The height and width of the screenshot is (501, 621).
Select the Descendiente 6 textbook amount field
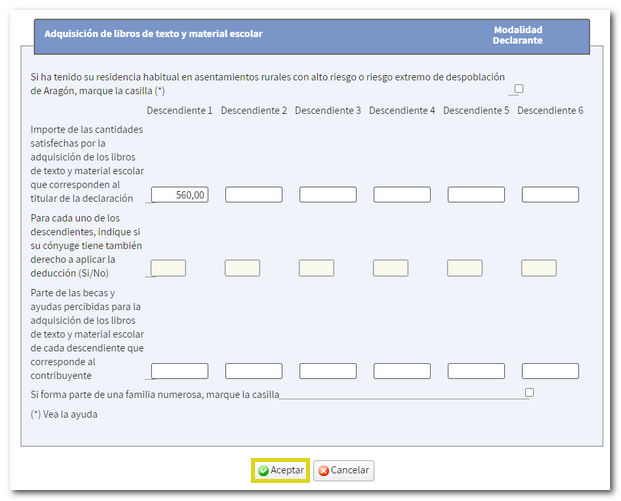(x=550, y=195)
